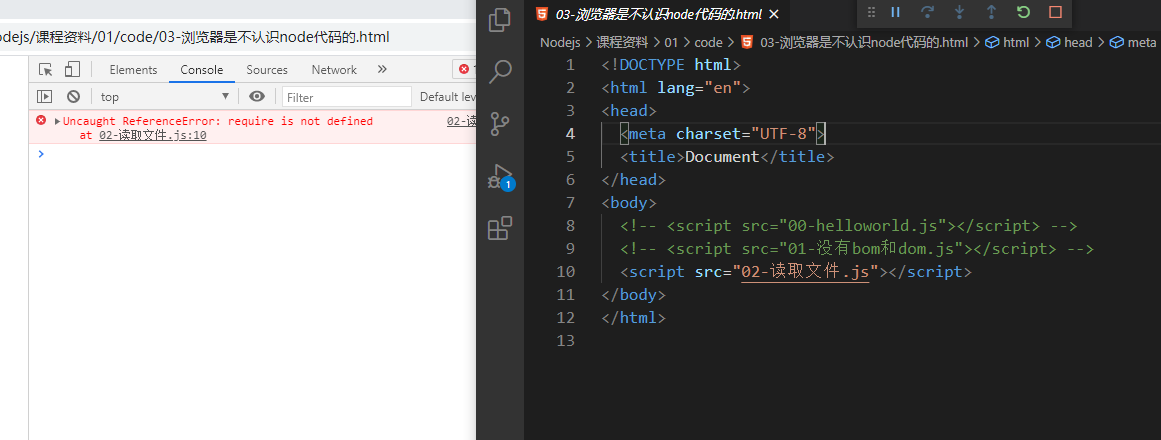This screenshot has width=1161, height=440.
Task: Click debug Step Over button
Action: pyautogui.click(x=927, y=12)
